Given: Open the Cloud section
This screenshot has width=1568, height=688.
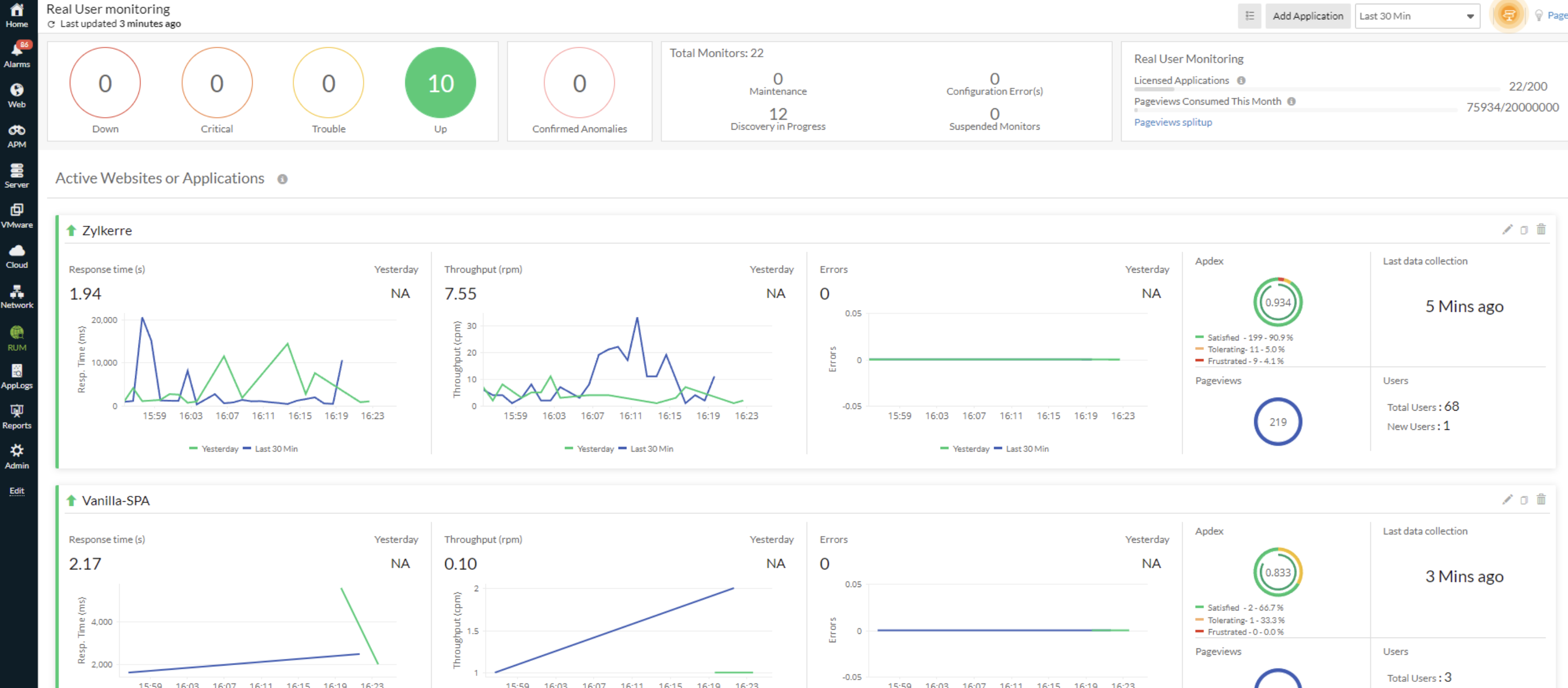Looking at the screenshot, I should click(17, 257).
